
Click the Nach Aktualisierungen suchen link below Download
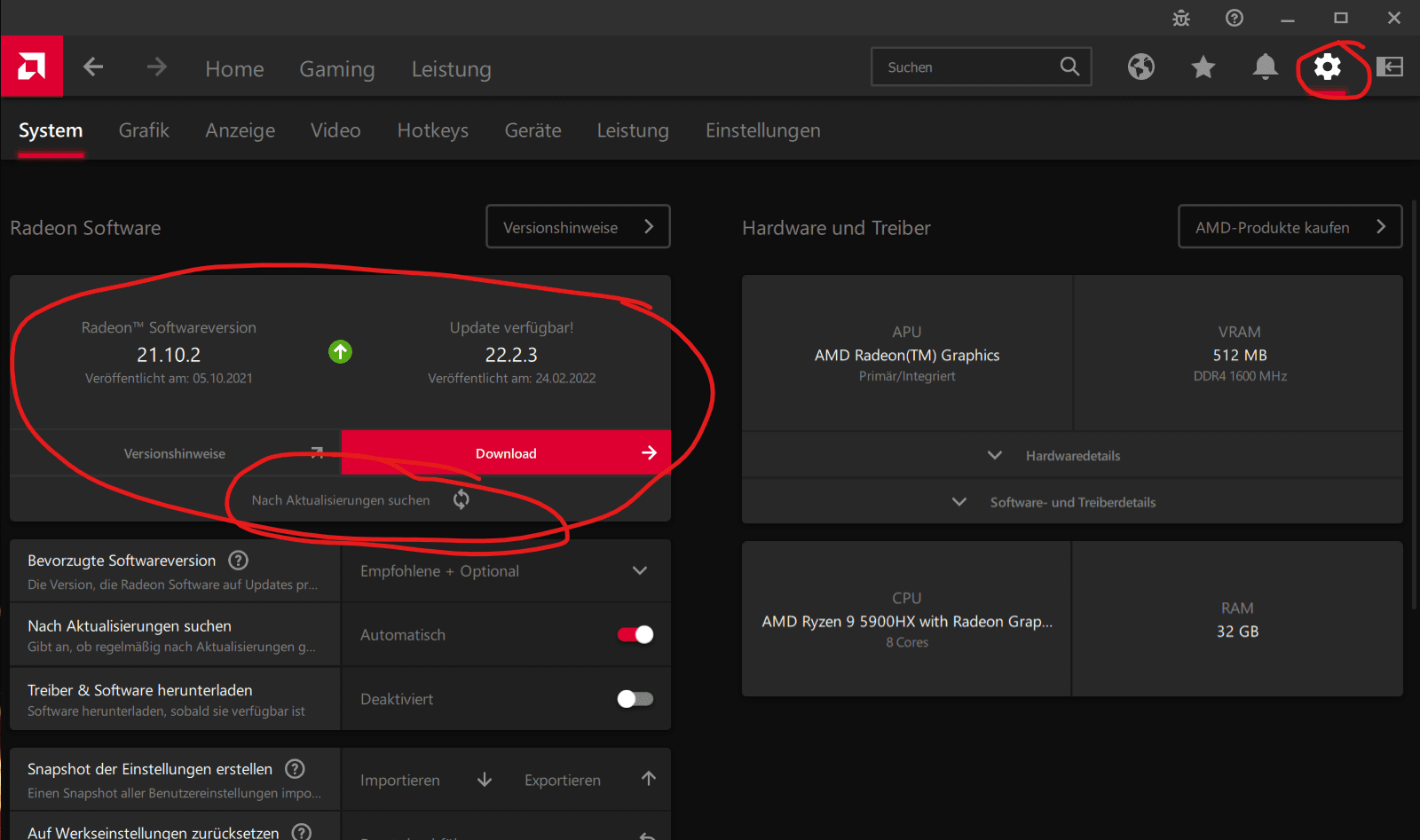click(x=341, y=500)
